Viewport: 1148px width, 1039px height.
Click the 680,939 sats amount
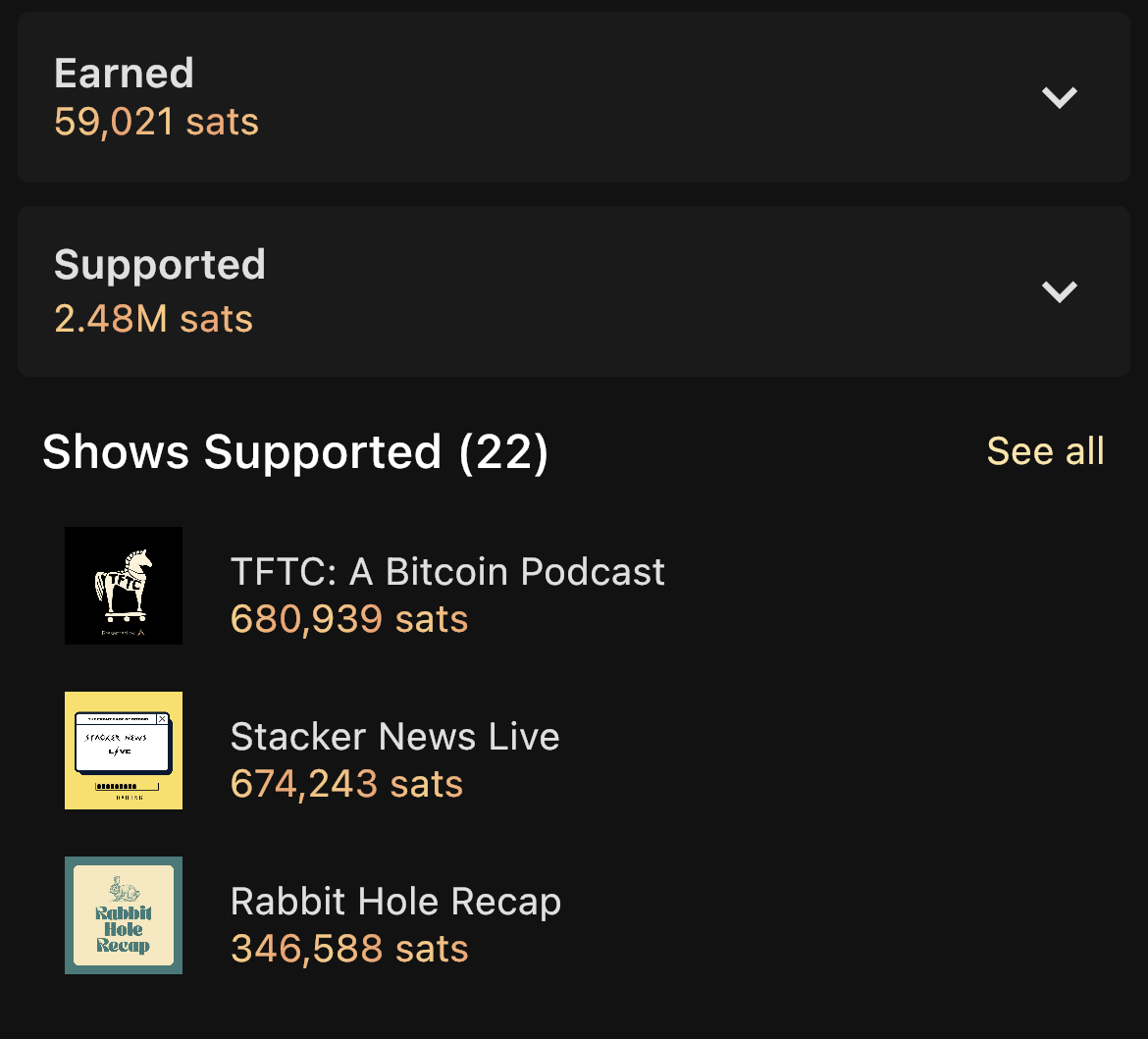coord(348,619)
